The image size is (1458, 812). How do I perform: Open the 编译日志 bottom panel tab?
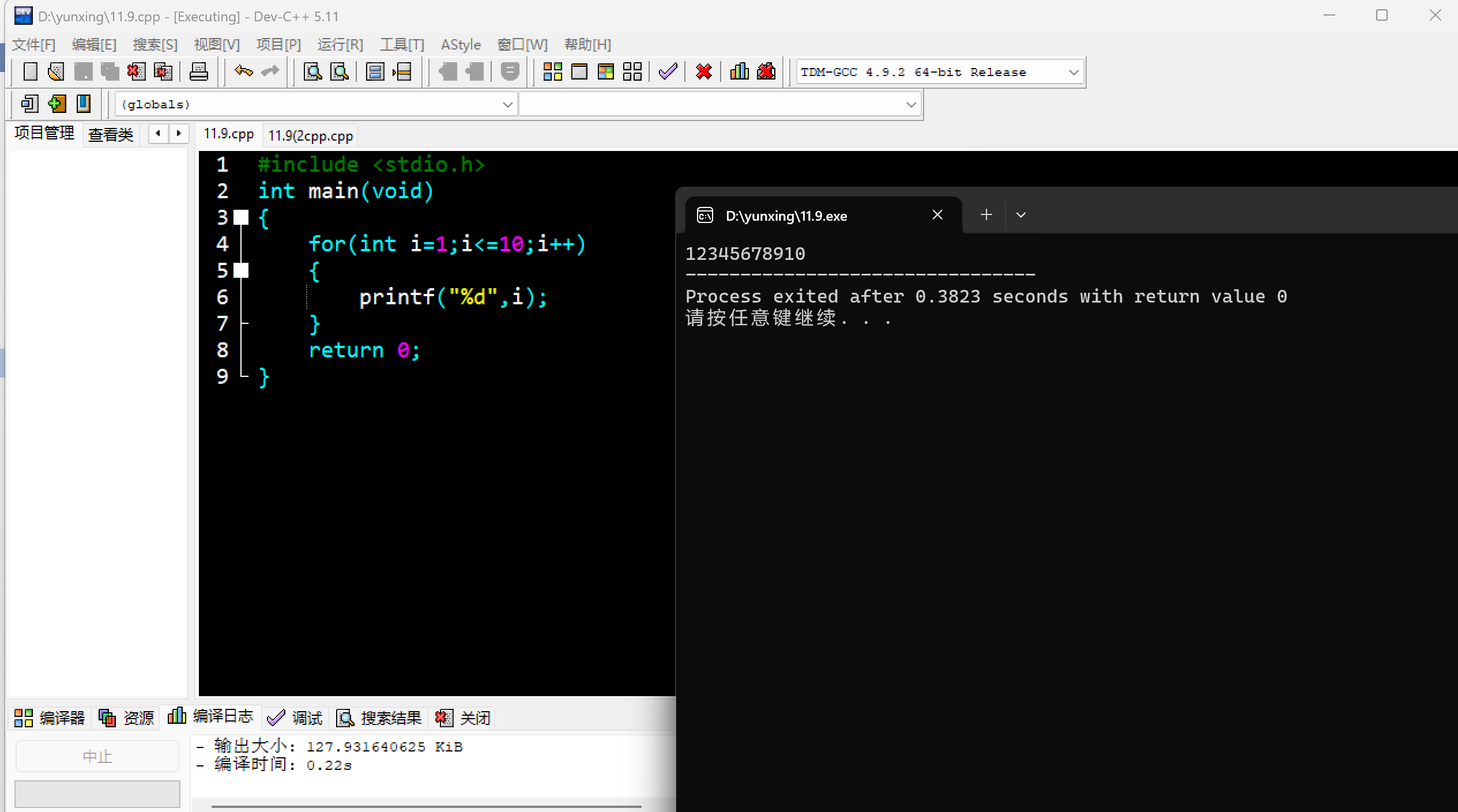point(211,716)
